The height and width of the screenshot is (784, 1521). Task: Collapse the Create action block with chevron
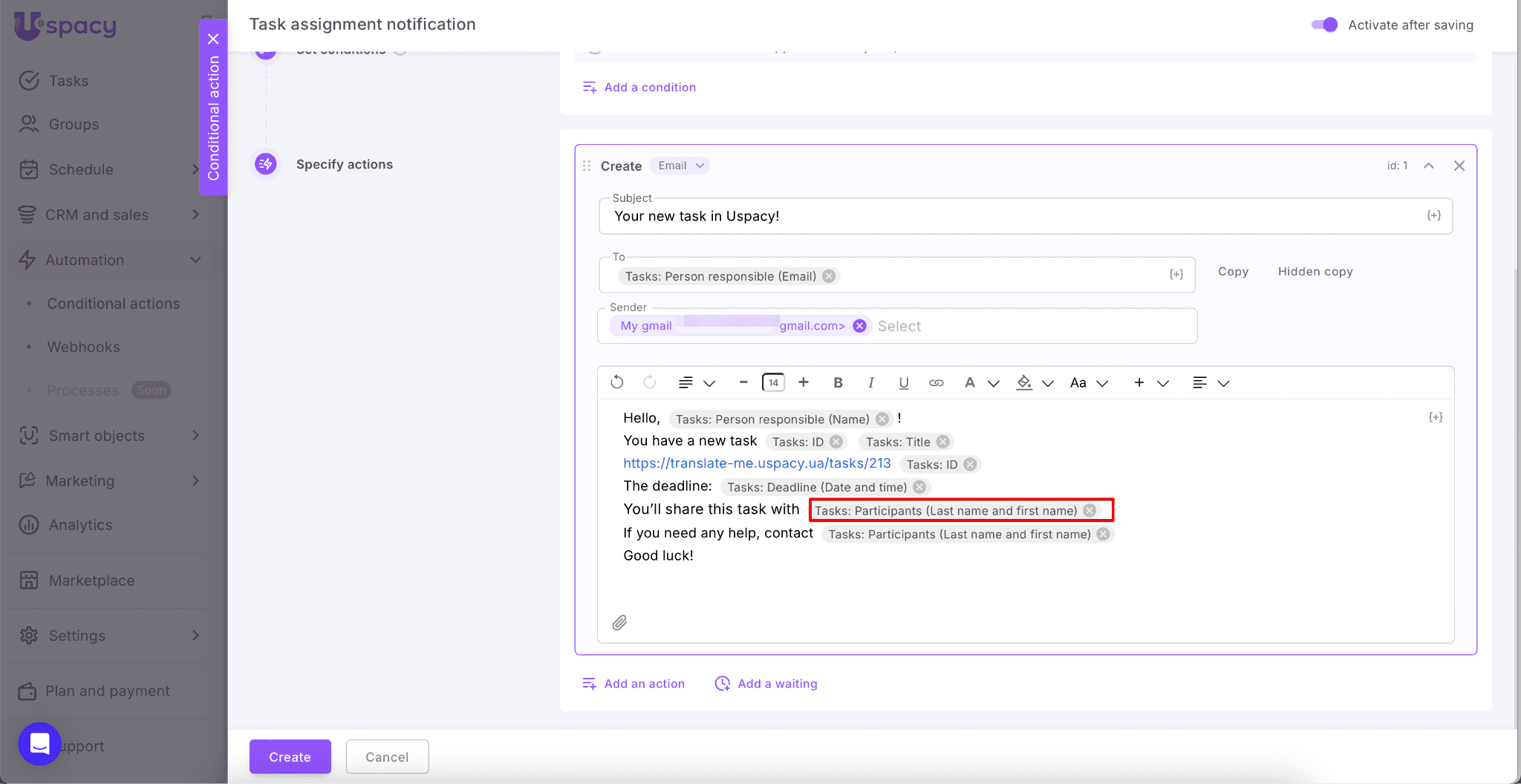[1428, 166]
